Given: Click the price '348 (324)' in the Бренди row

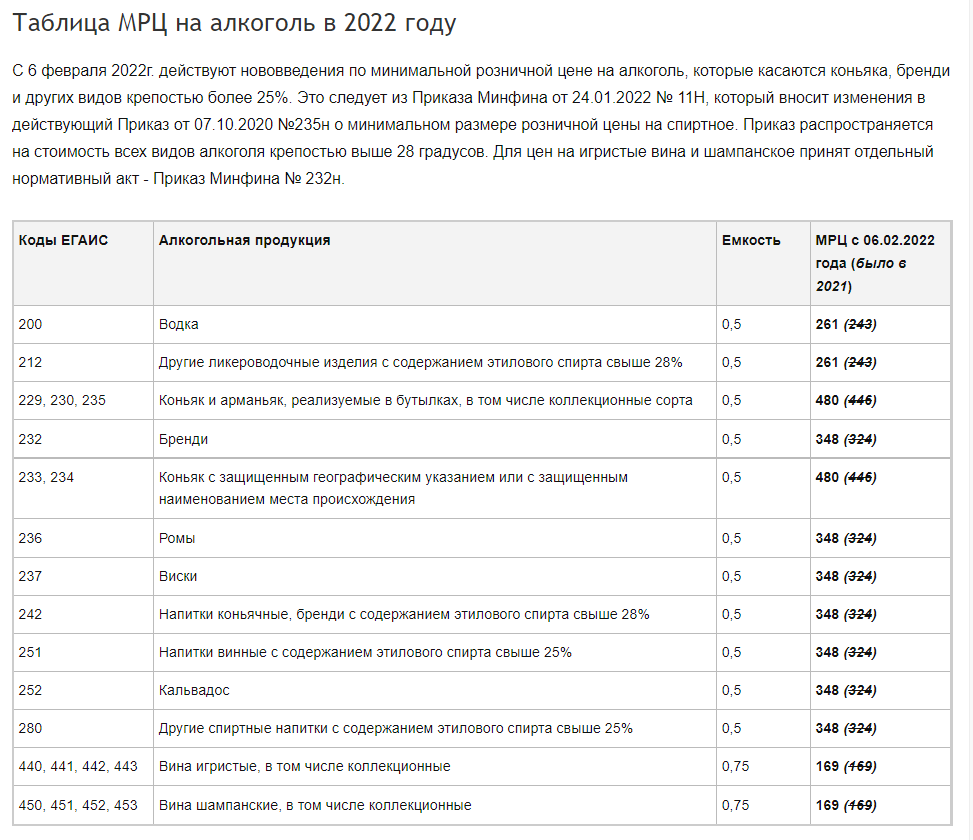Looking at the screenshot, I should 881,439.
